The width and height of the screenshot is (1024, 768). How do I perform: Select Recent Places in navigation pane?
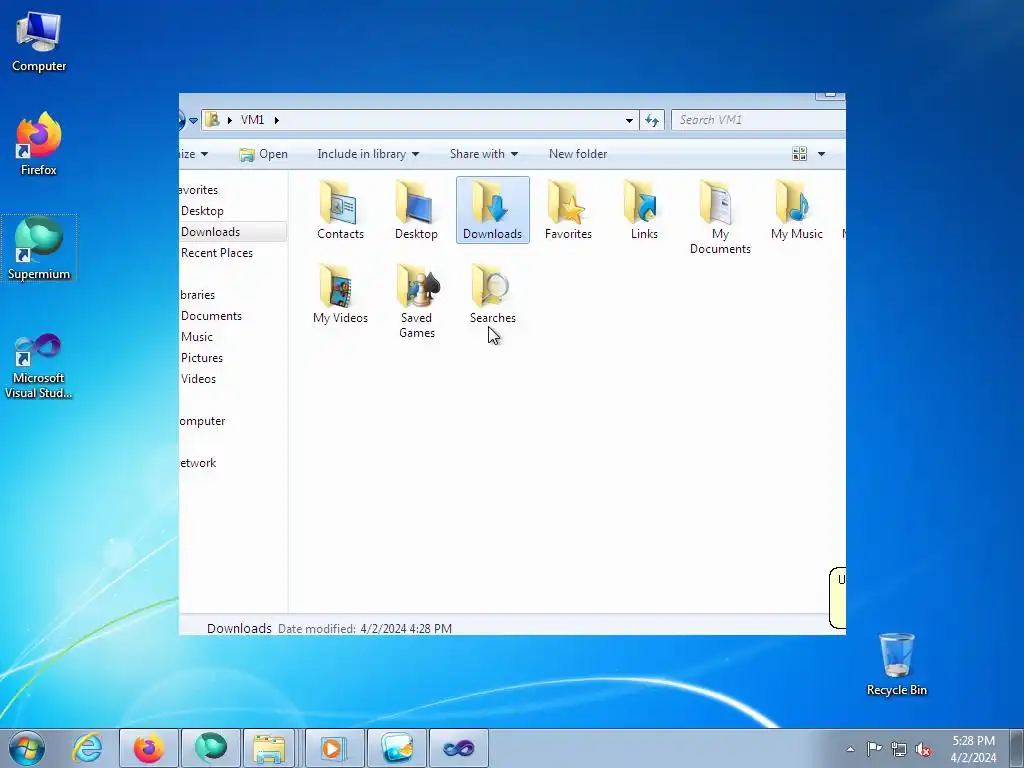click(x=216, y=253)
